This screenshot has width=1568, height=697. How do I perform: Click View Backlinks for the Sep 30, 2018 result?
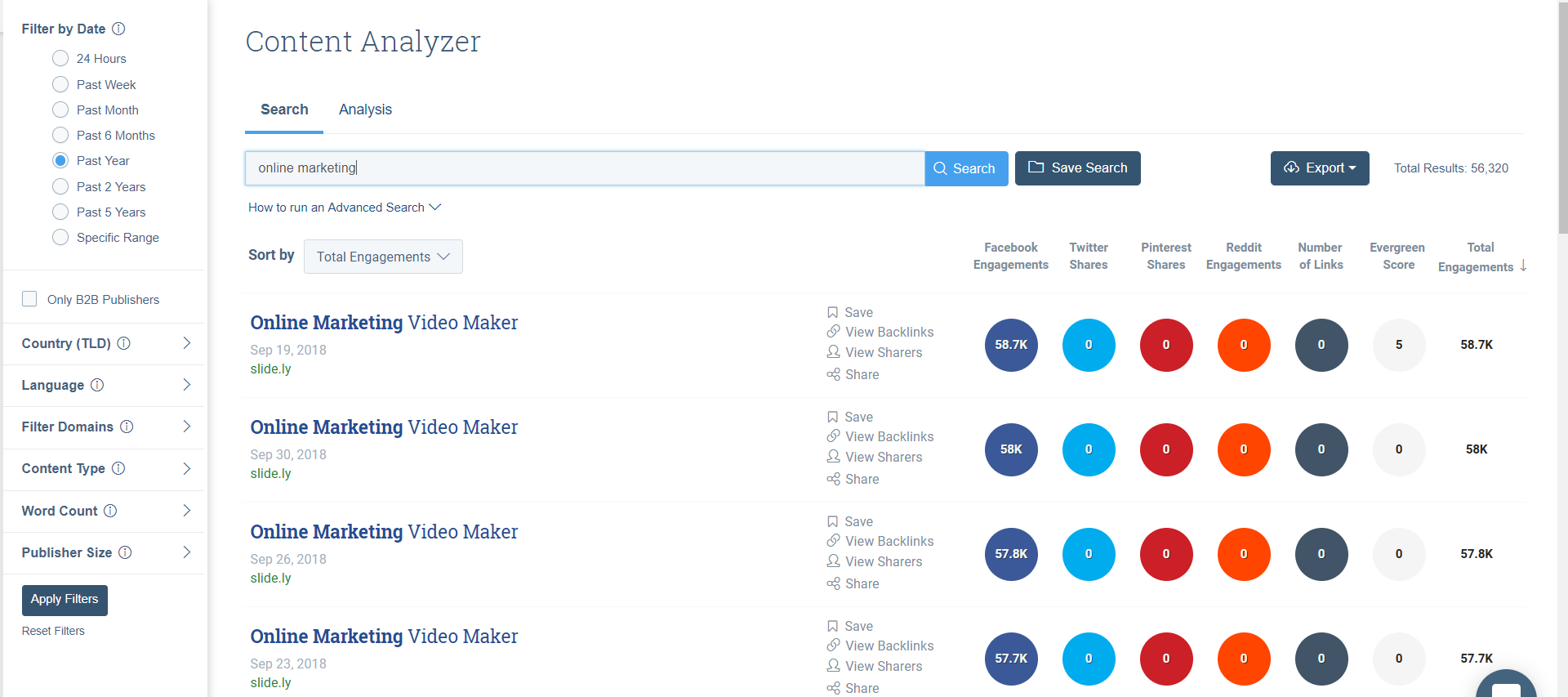point(880,436)
